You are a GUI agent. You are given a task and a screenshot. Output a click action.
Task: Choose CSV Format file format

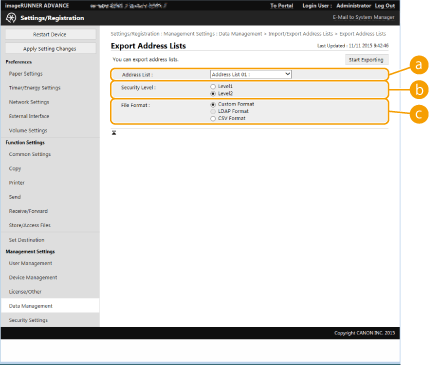[x=213, y=118]
